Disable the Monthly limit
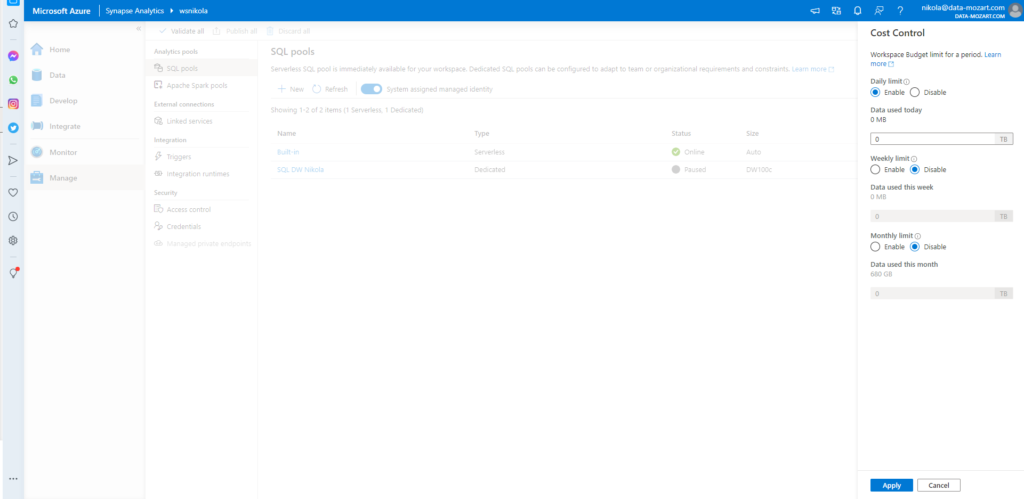Viewport: 1024px width, 499px height. (914, 247)
